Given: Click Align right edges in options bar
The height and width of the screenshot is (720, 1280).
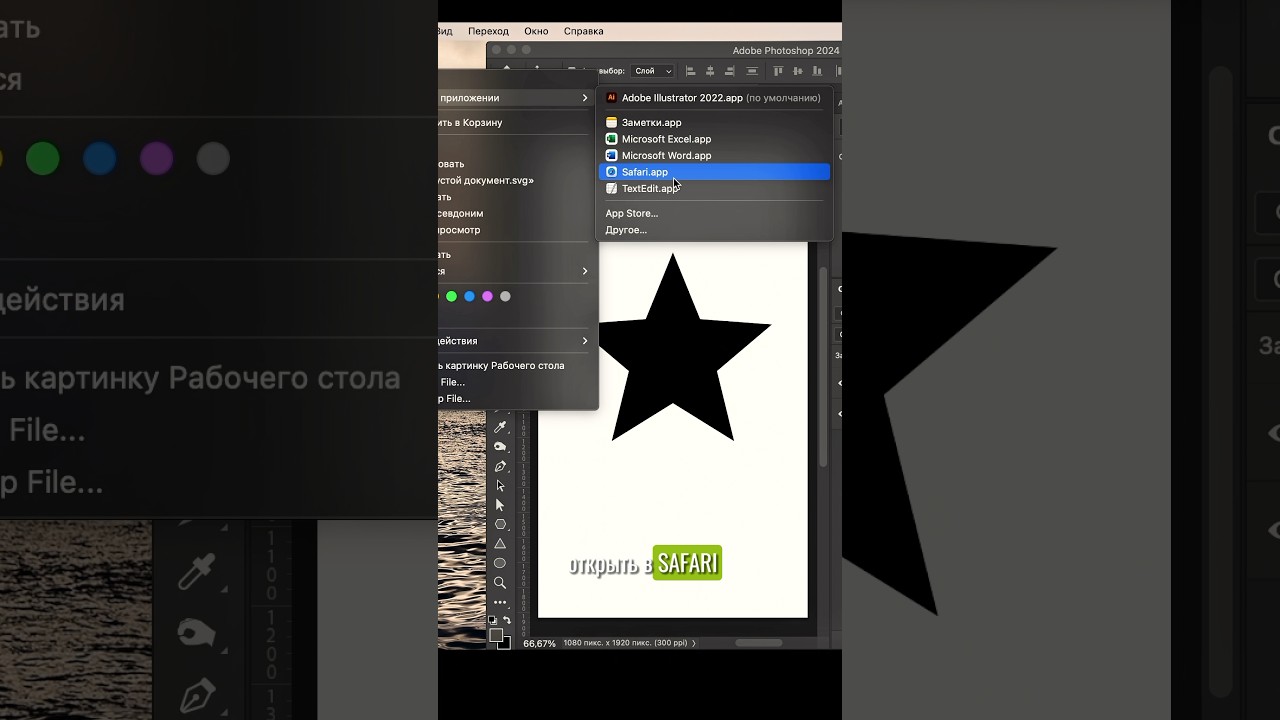Looking at the screenshot, I should pos(729,71).
